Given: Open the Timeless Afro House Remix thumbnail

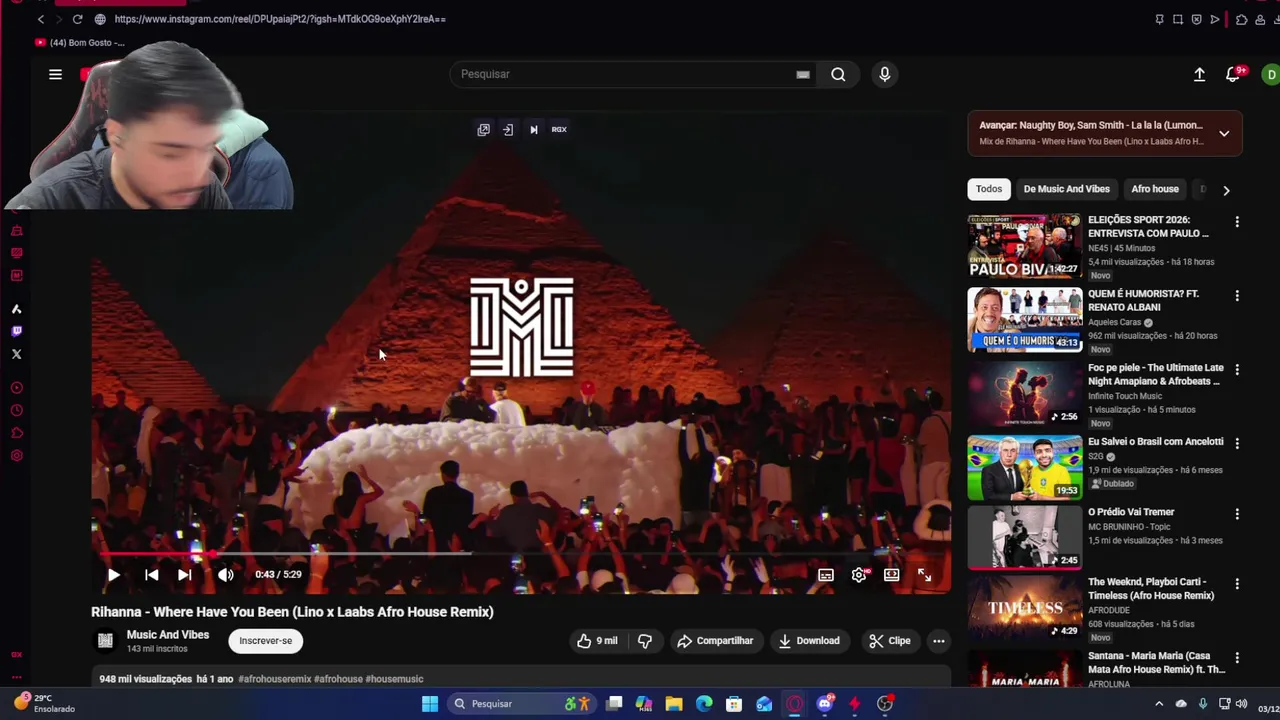Looking at the screenshot, I should pos(1024,608).
